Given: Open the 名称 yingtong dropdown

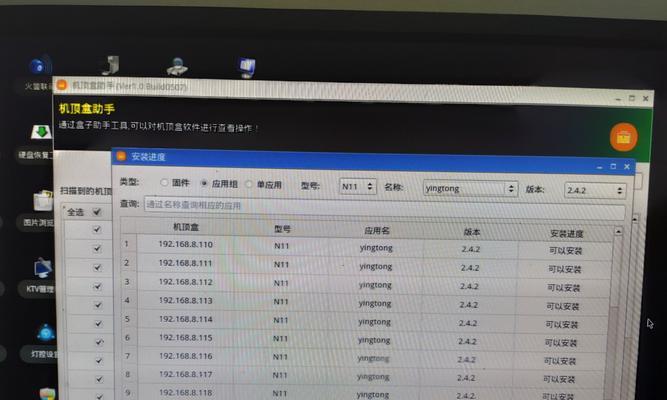Looking at the screenshot, I should (470, 189).
